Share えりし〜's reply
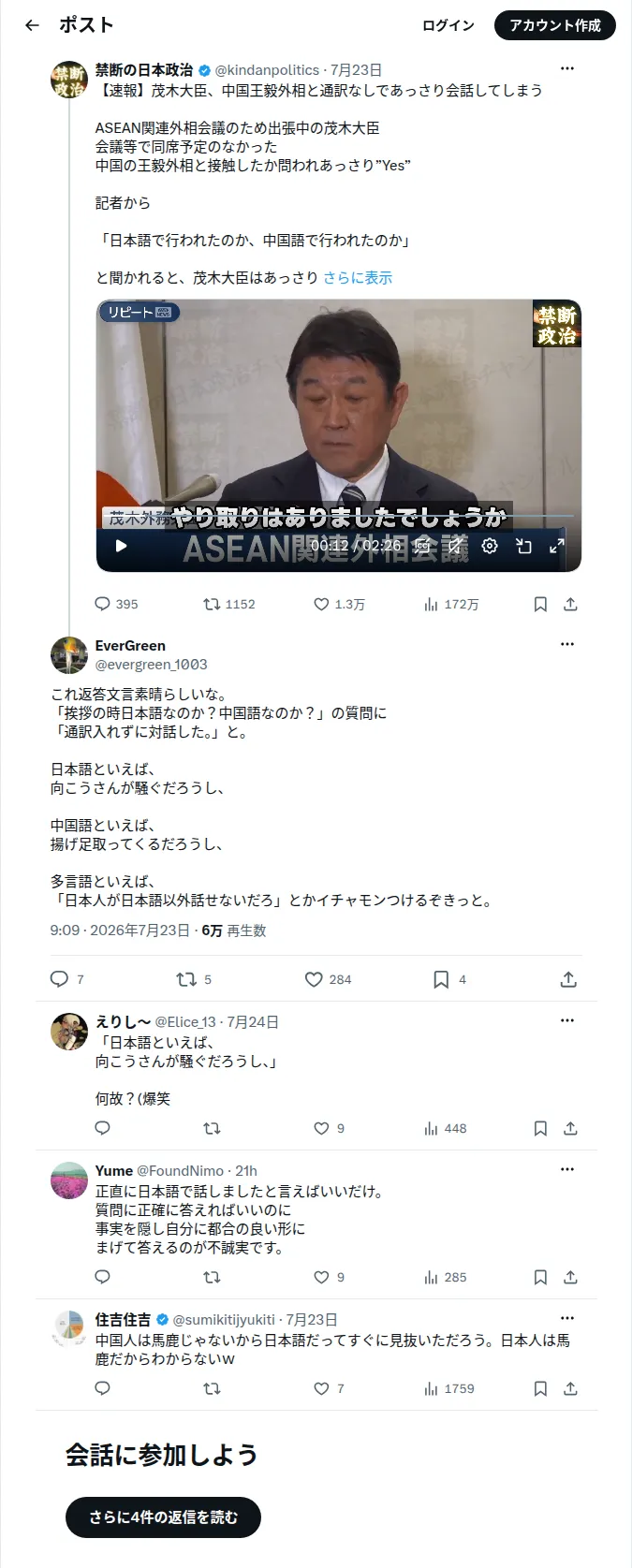 click(570, 1129)
